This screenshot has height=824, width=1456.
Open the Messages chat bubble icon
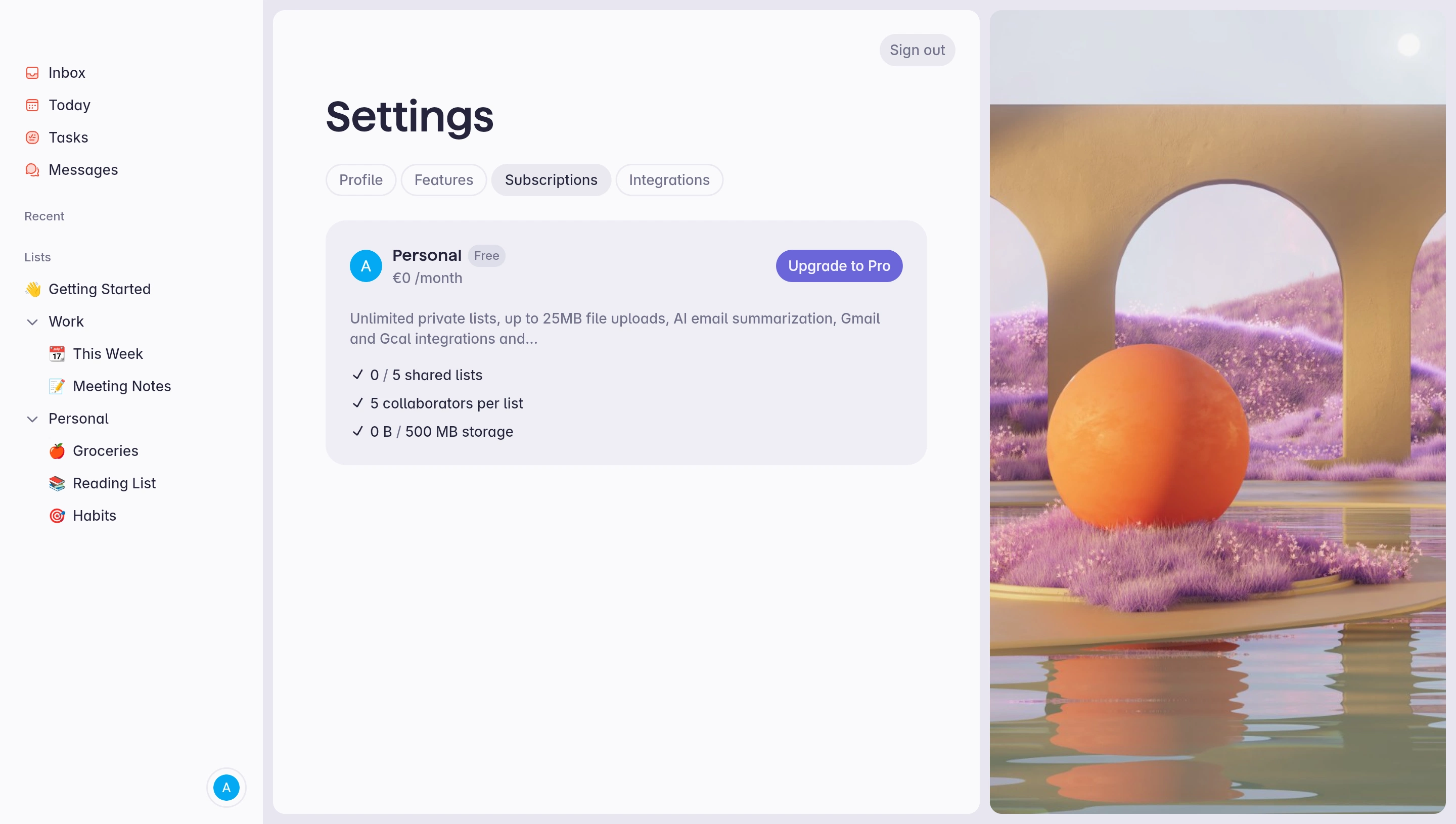click(x=32, y=170)
